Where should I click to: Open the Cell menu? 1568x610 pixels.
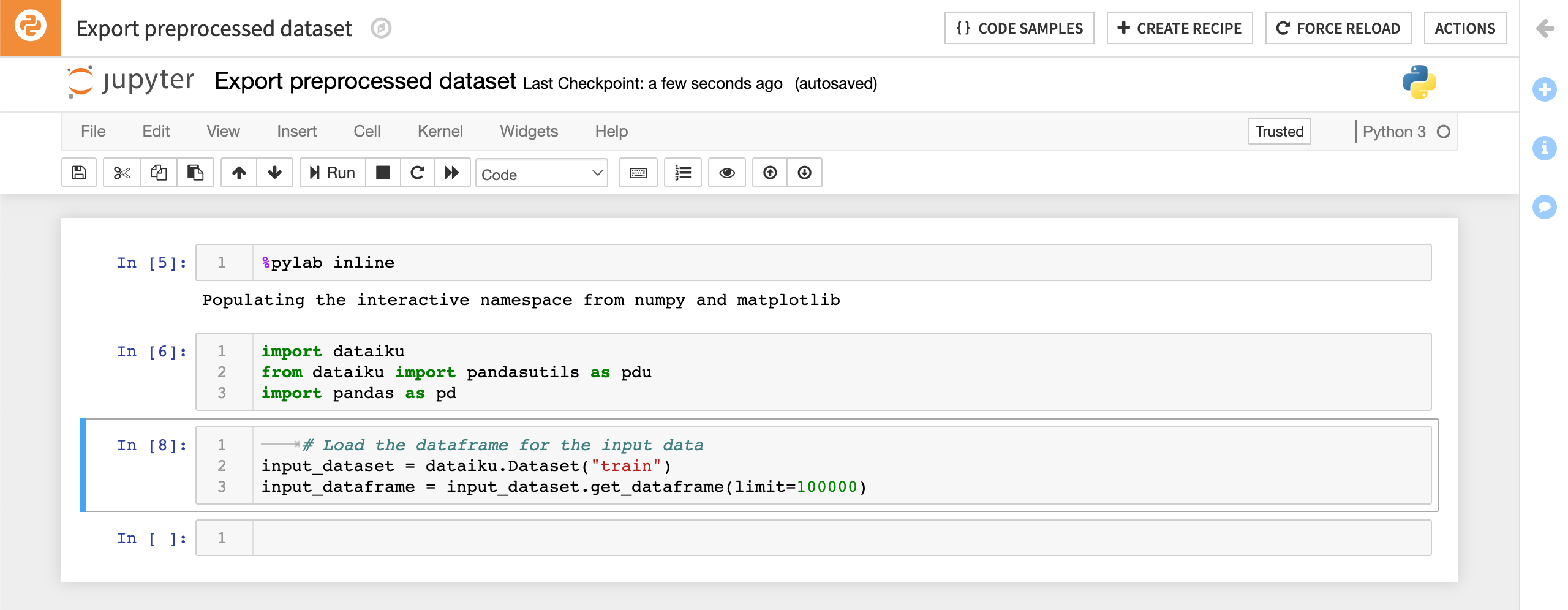point(367,131)
